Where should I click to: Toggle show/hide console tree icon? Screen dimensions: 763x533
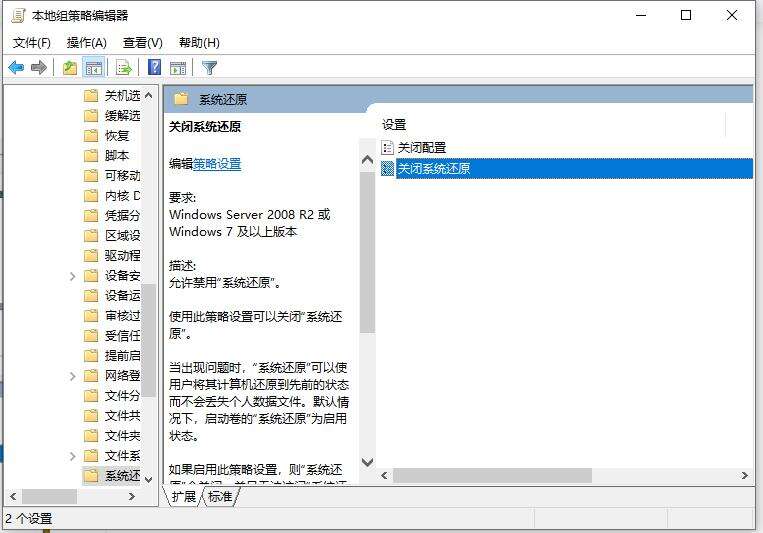(93, 68)
